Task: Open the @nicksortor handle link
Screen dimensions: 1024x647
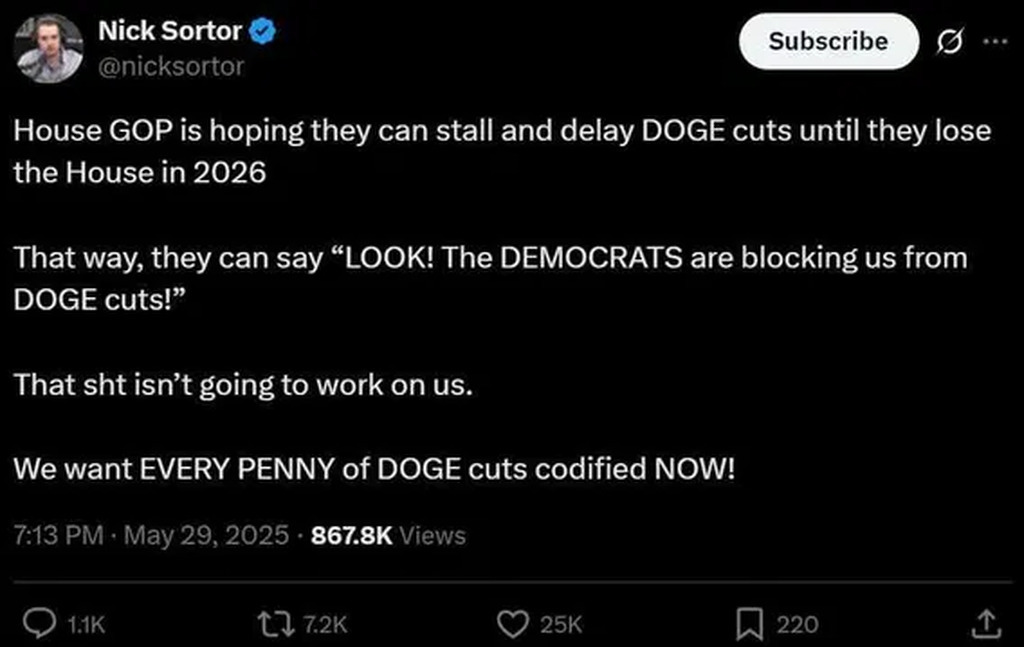Action: pos(171,67)
